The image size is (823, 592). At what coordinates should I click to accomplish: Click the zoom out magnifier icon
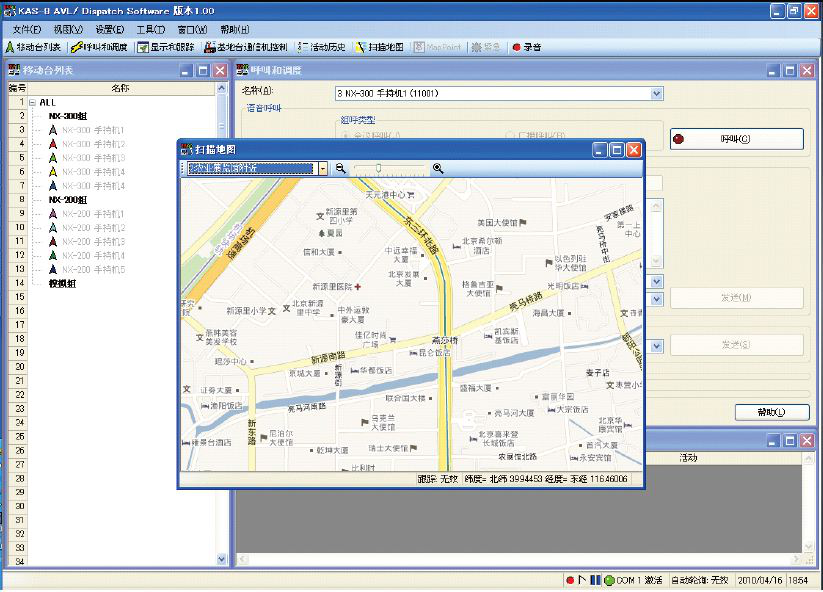click(340, 169)
